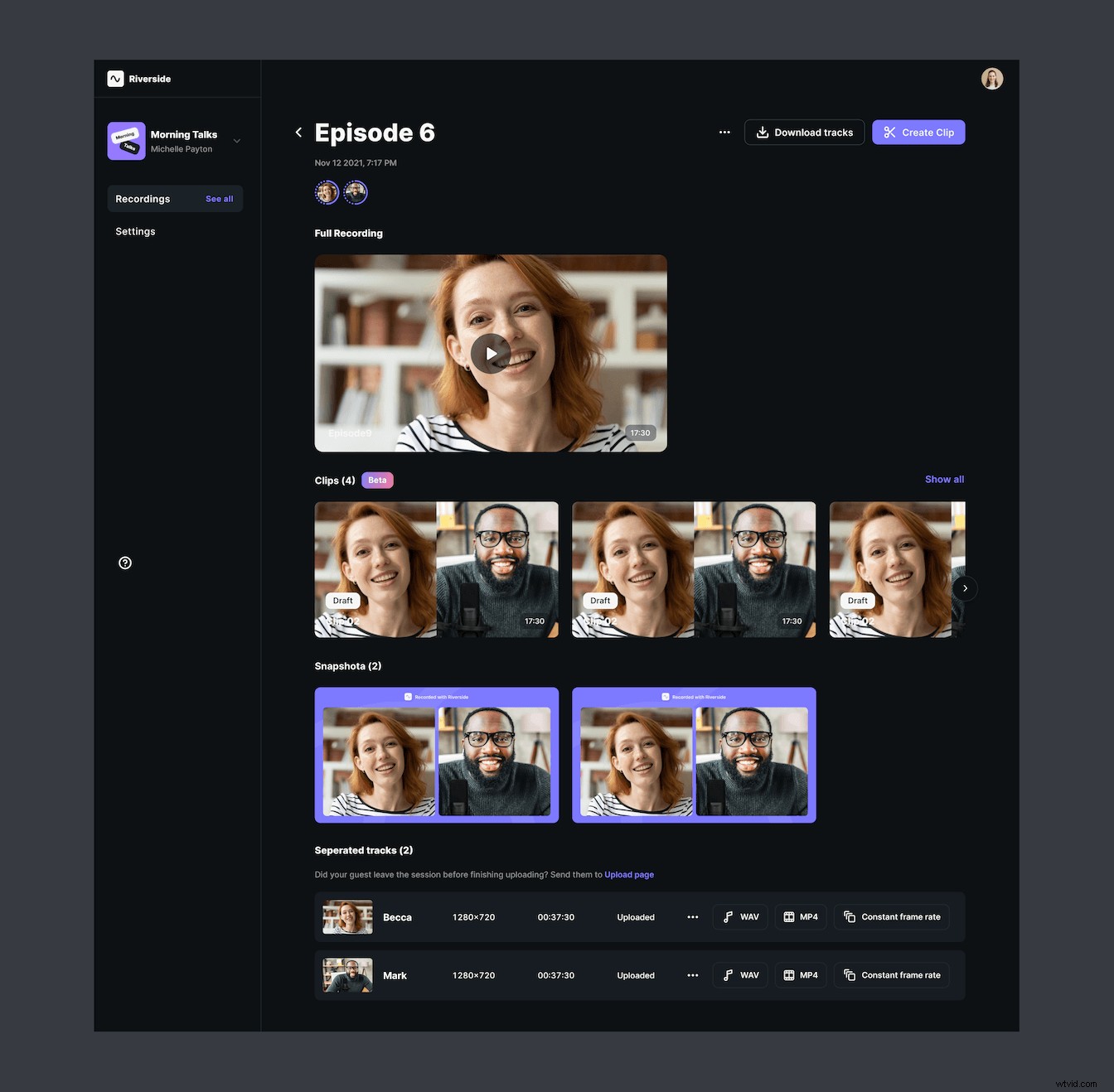Expand the Morning Talks workspace dropdown
This screenshot has height=1092, width=1114.
click(237, 141)
